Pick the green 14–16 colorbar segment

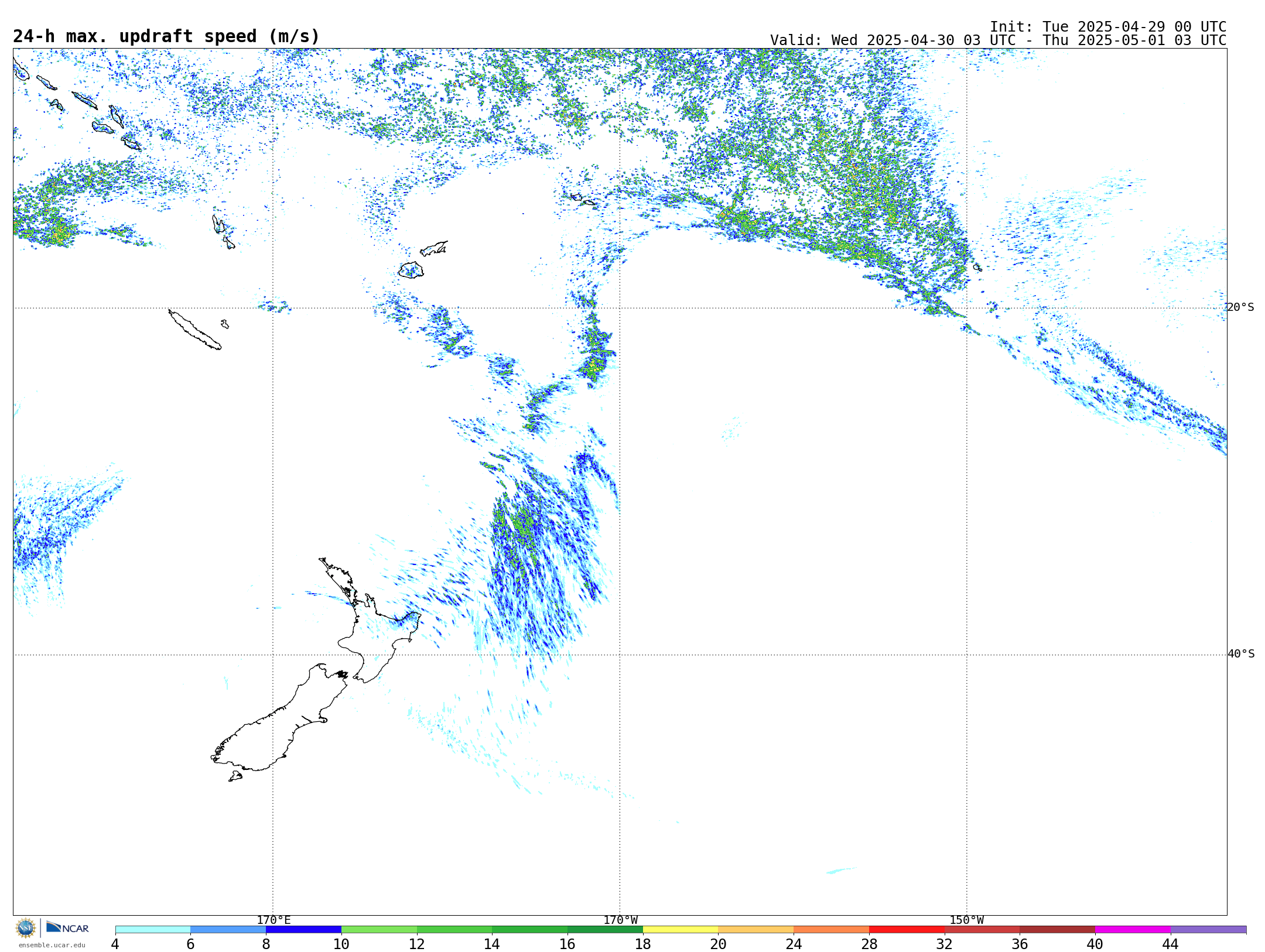pos(530,930)
